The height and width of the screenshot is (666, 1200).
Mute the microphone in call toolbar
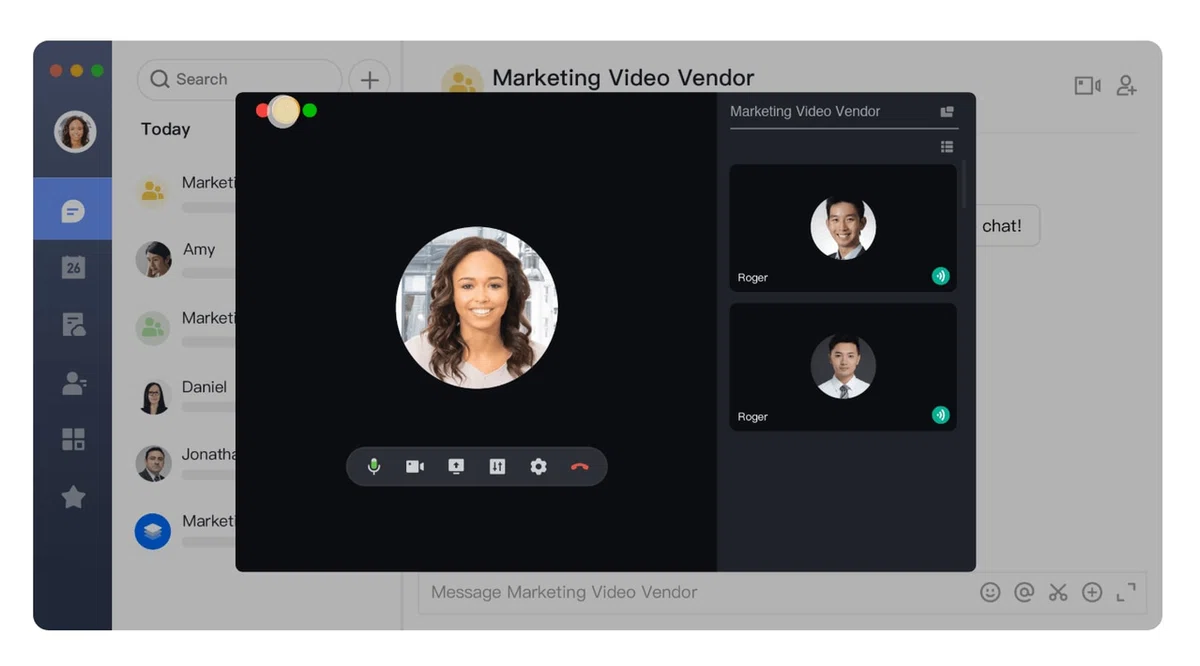tap(374, 467)
